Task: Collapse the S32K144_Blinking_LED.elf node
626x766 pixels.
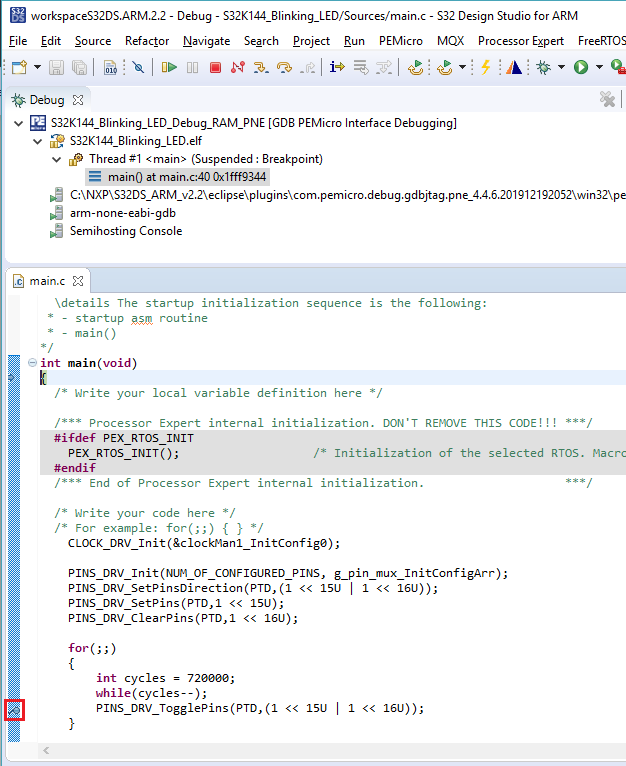Action: [38, 141]
